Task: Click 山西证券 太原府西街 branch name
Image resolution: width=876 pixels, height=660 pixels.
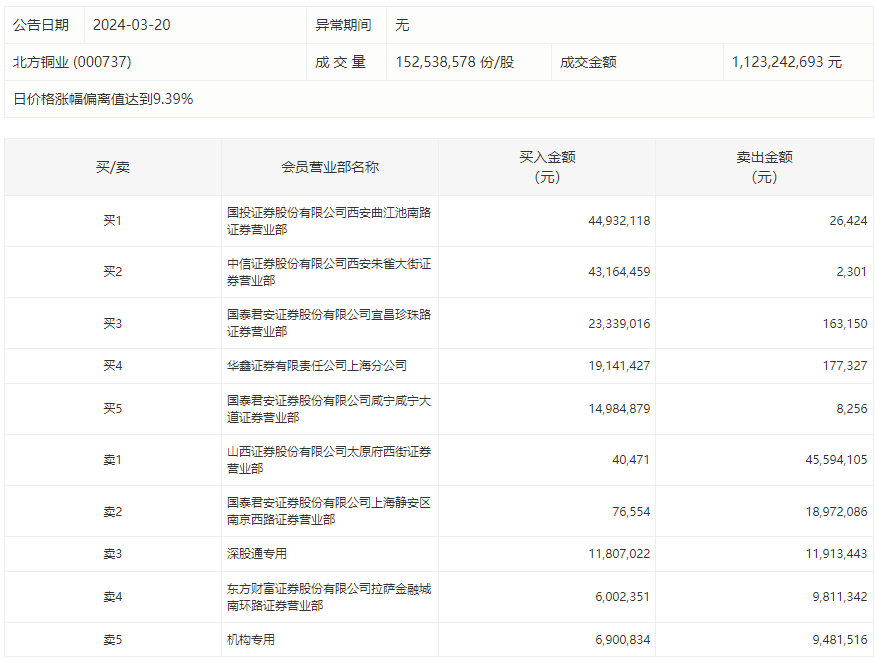Action: pos(329,460)
